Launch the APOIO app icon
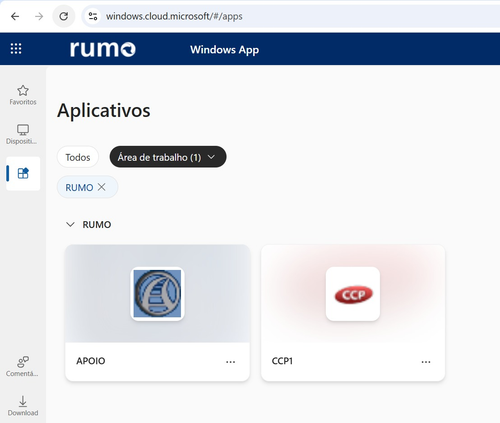The width and height of the screenshot is (500, 423). click(x=157, y=294)
